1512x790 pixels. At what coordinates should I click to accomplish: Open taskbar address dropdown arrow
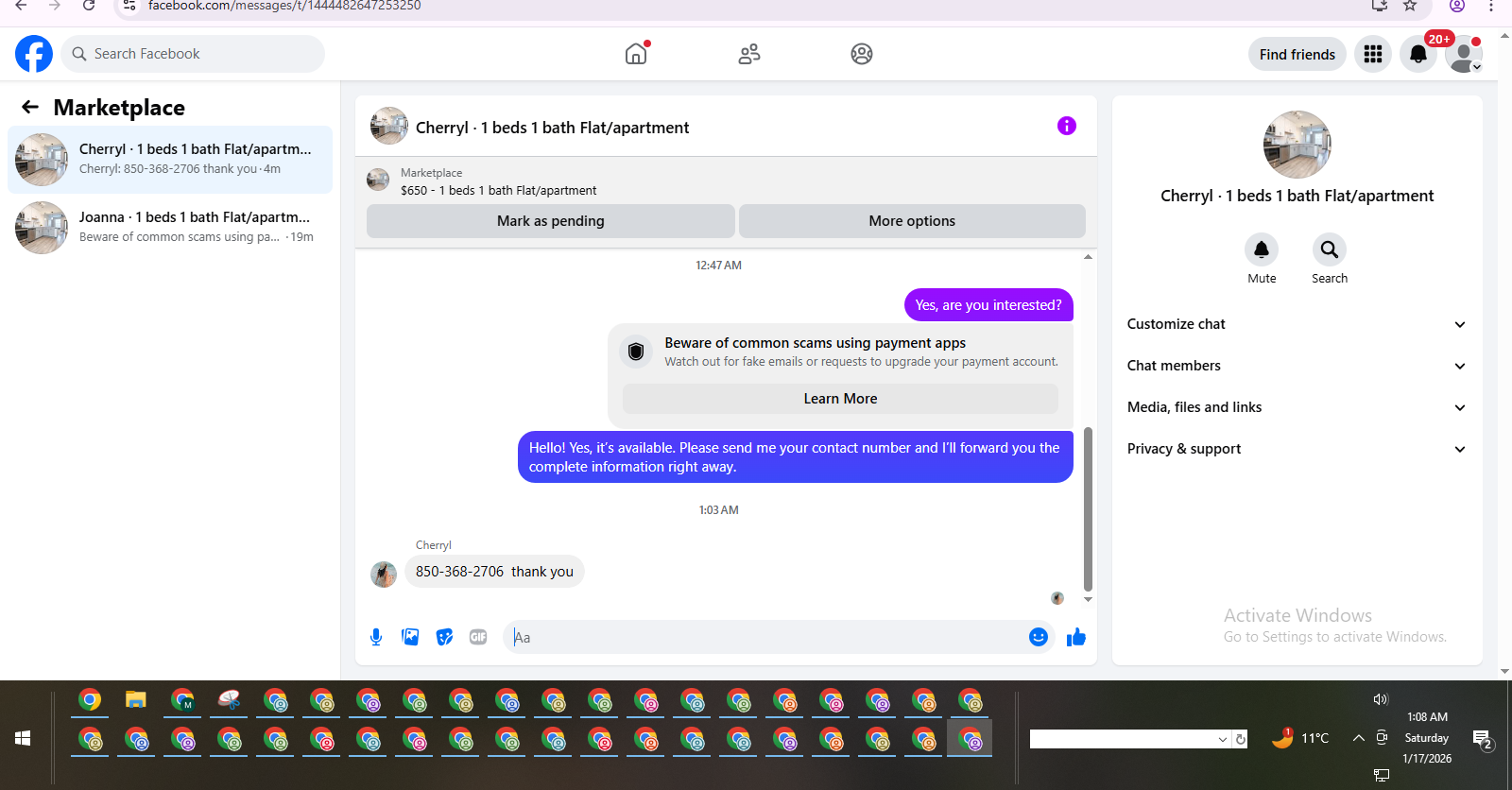(1223, 739)
